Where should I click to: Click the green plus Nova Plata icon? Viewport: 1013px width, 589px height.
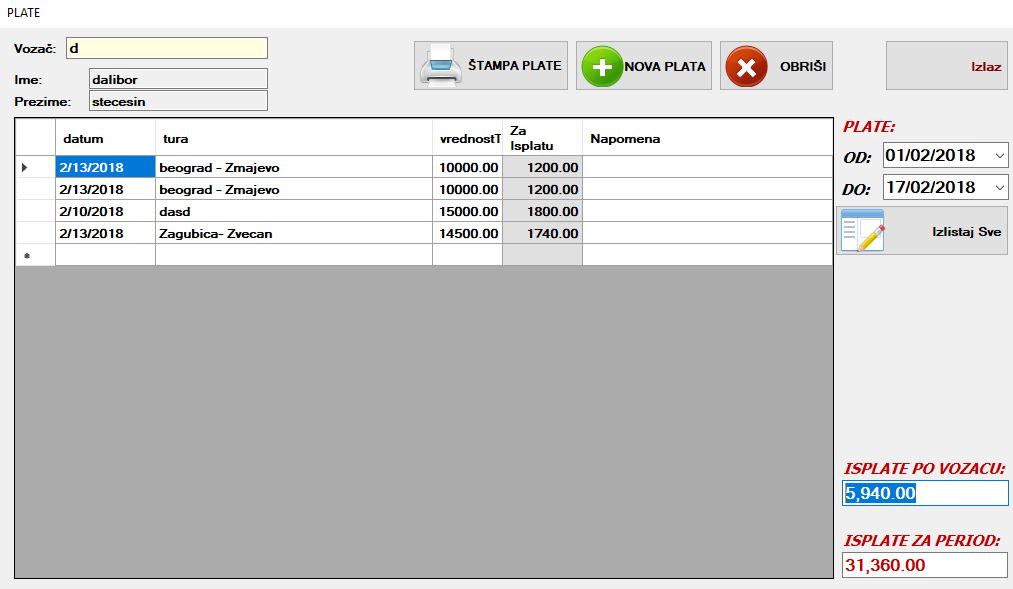coord(601,66)
